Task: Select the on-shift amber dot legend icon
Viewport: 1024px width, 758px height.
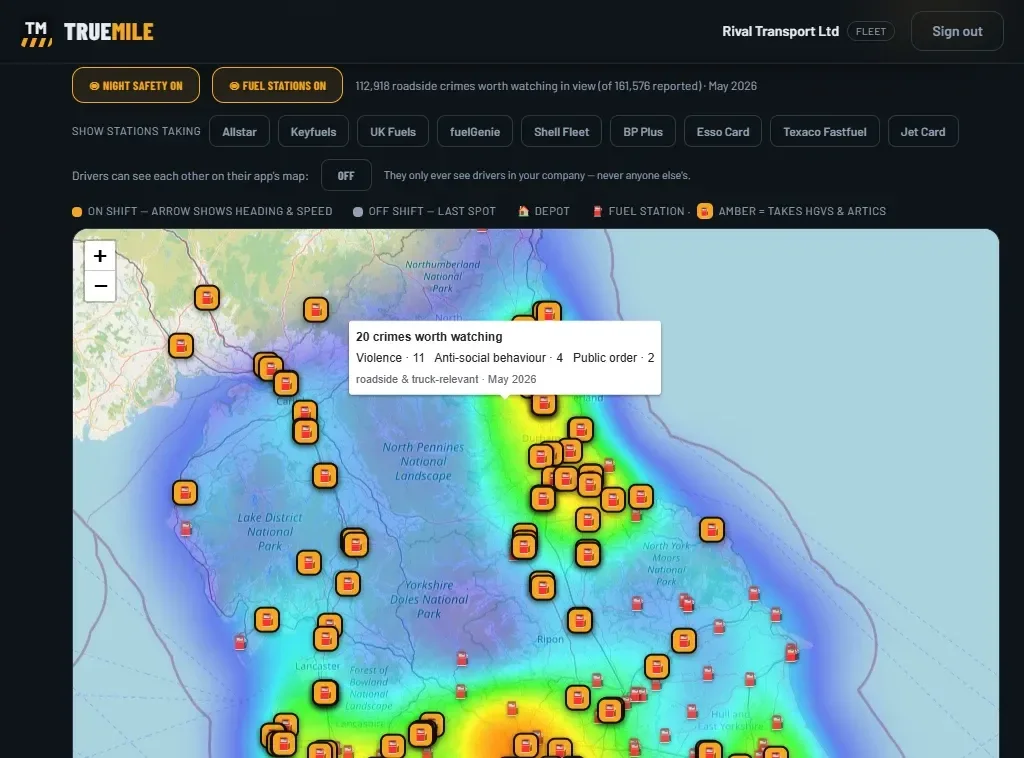Action: pos(77,212)
